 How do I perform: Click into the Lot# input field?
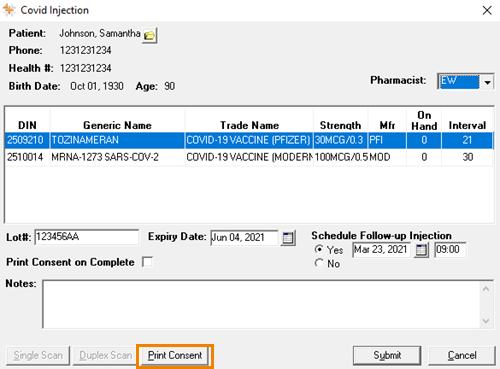(x=87, y=237)
